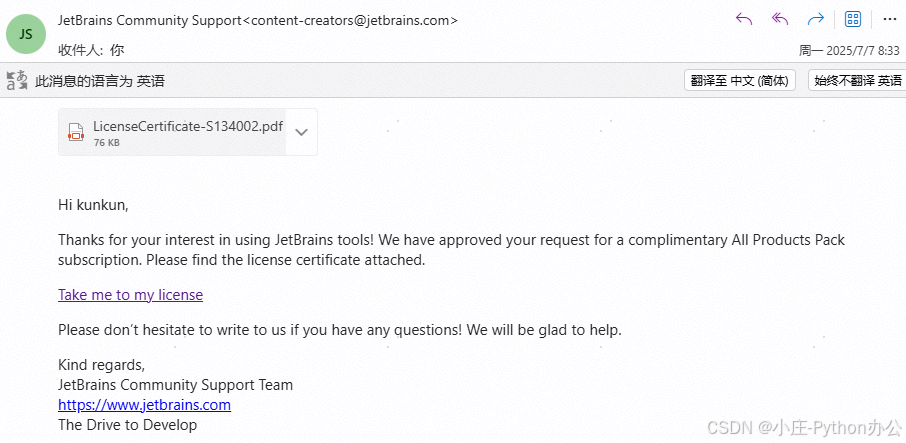Click the JS sender avatar
The width and height of the screenshot is (906, 443).
pos(25,34)
